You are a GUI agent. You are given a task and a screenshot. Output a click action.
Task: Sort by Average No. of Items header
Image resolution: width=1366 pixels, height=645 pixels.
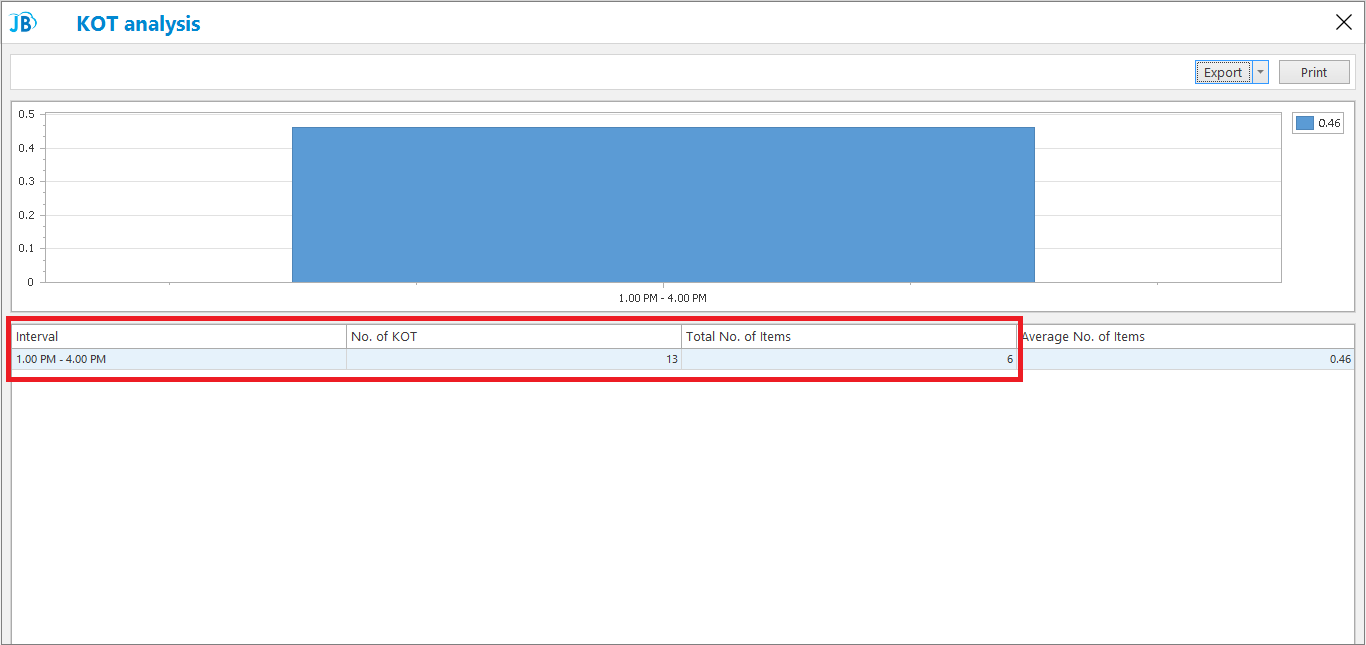pyautogui.click(x=1186, y=336)
